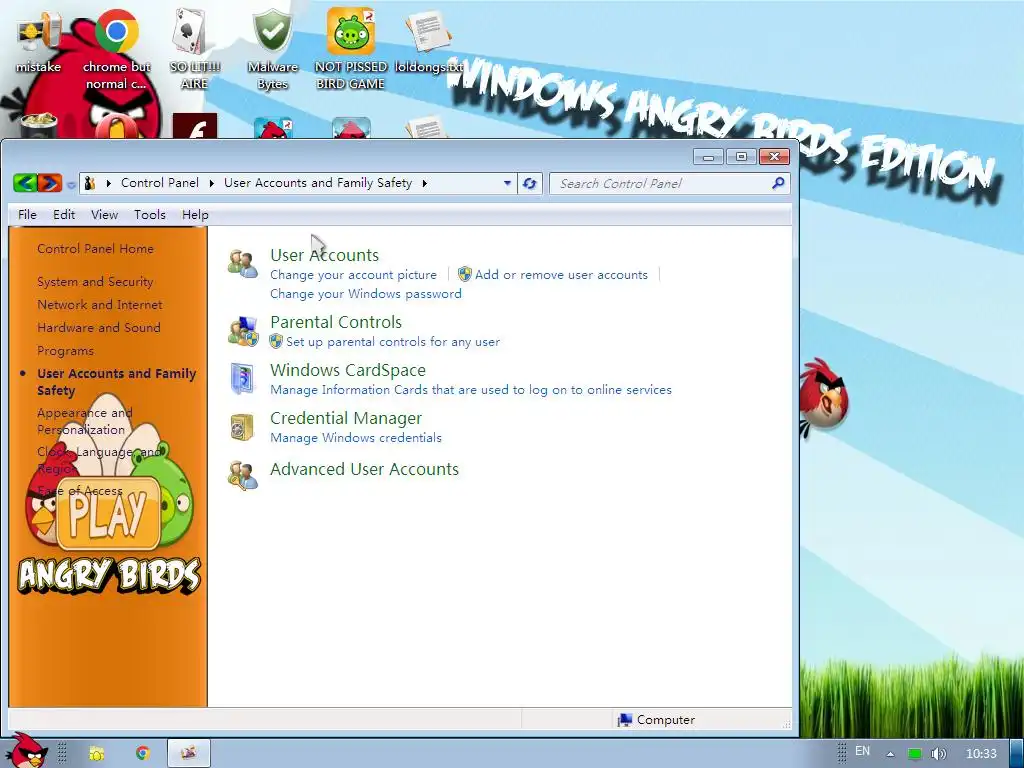The image size is (1024, 768).
Task: Click the Show desktop button
Action: [x=1017, y=753]
